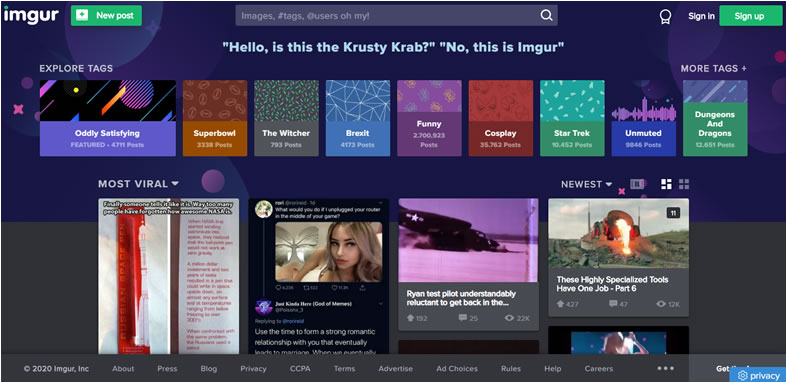786x382 pixels.
Task: Switch to waterfall grid layout
Action: click(666, 184)
